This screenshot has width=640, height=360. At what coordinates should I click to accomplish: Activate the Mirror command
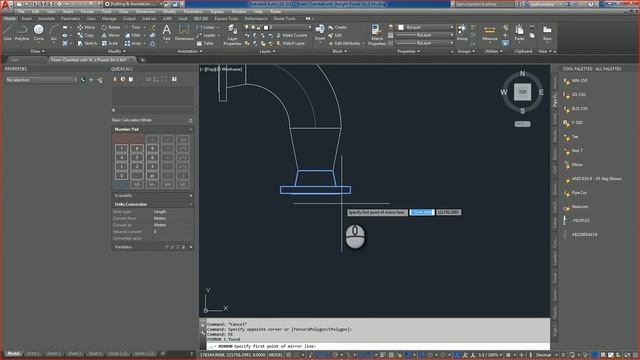click(110, 36)
